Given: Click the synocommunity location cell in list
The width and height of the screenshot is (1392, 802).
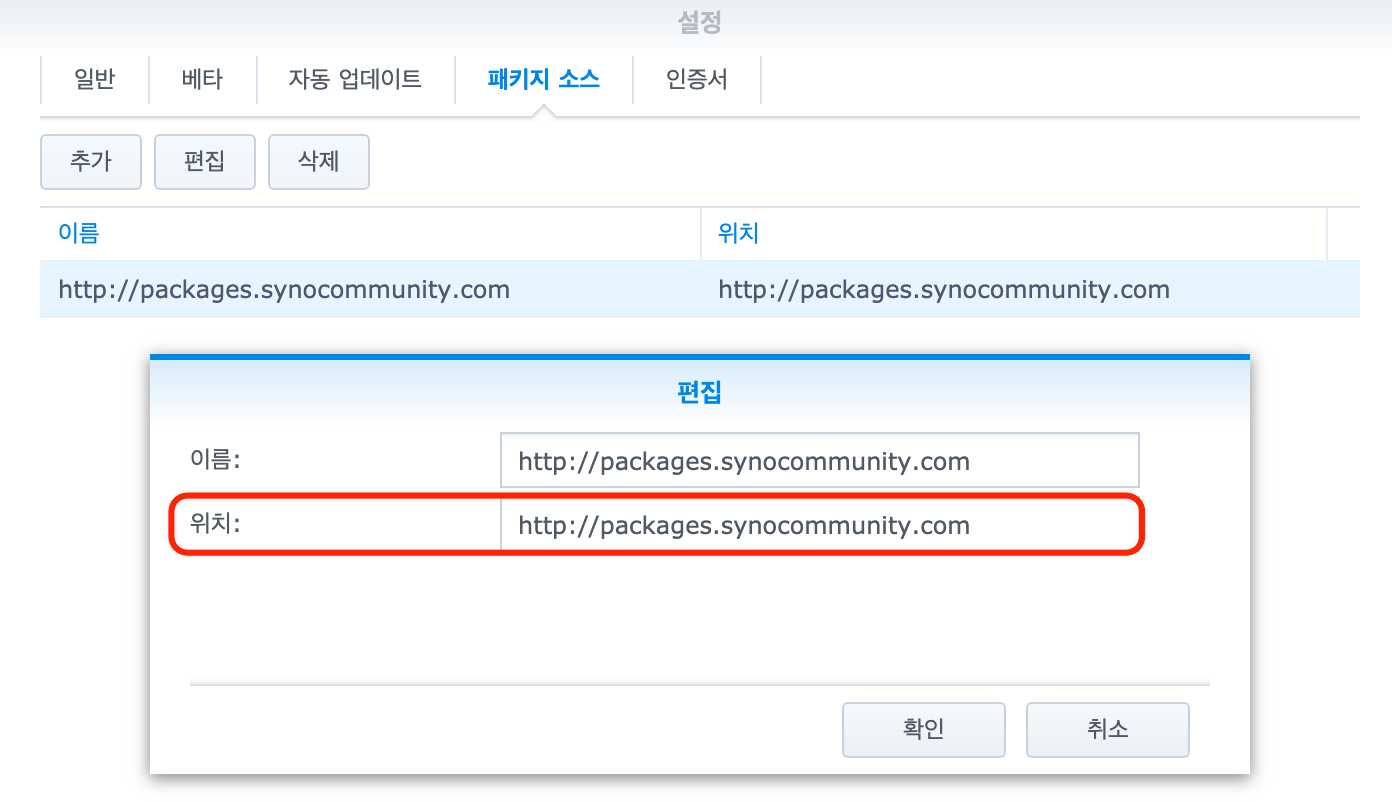Looking at the screenshot, I should (x=1014, y=290).
